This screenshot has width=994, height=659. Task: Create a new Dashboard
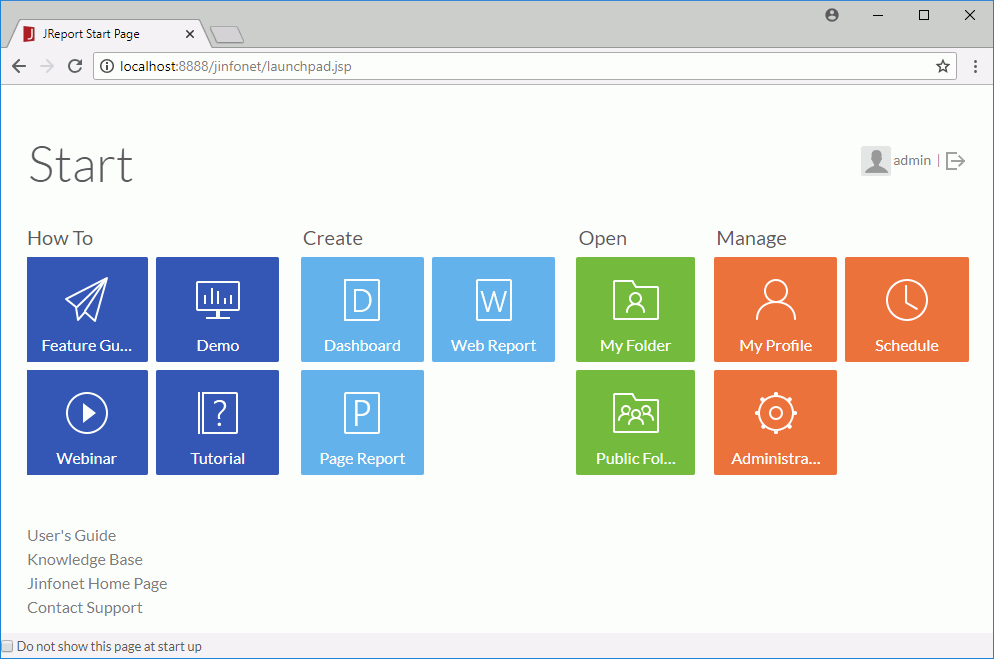click(x=362, y=309)
